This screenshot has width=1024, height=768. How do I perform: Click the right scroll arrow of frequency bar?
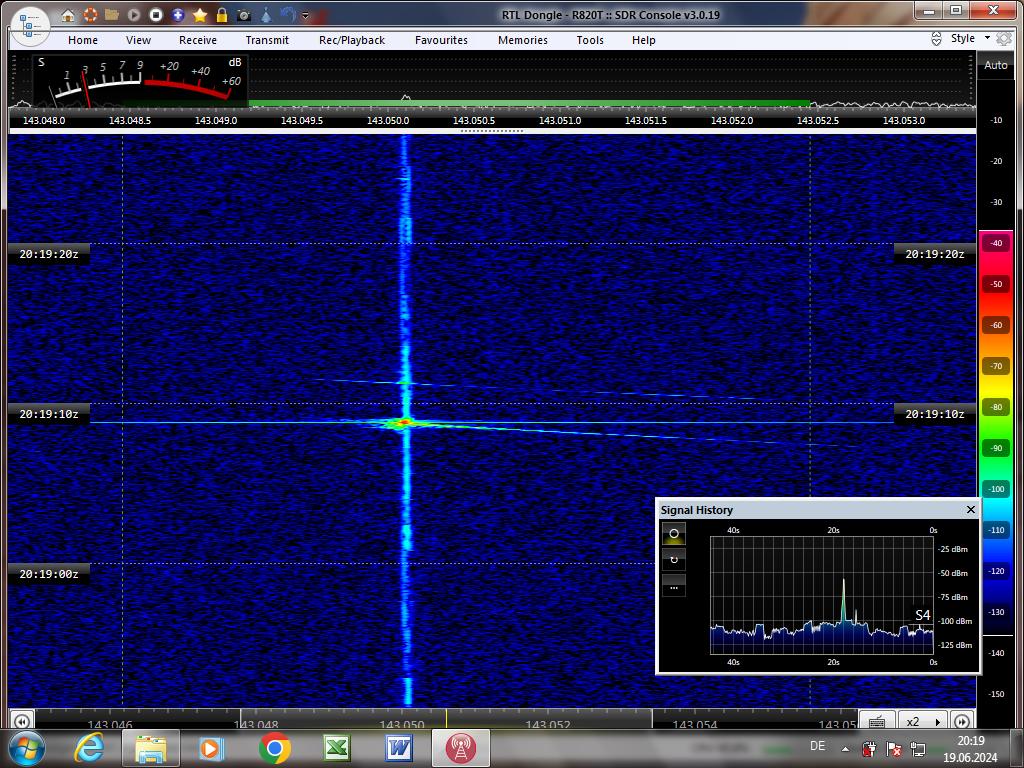[x=962, y=721]
